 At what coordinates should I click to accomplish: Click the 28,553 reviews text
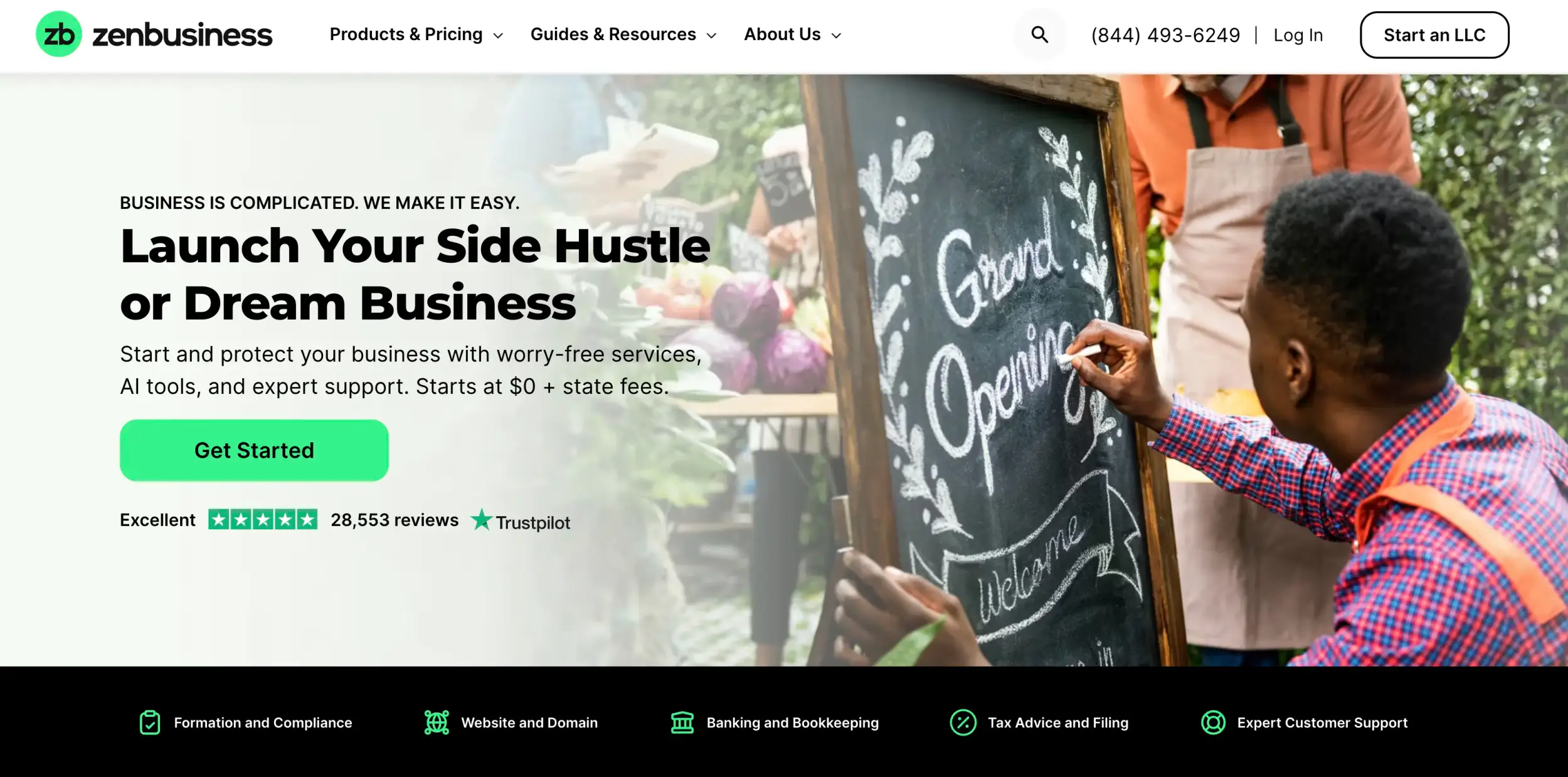tap(395, 520)
